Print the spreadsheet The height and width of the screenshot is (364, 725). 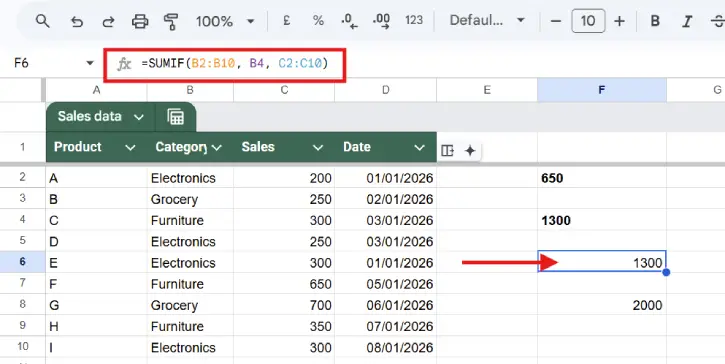[140, 22]
